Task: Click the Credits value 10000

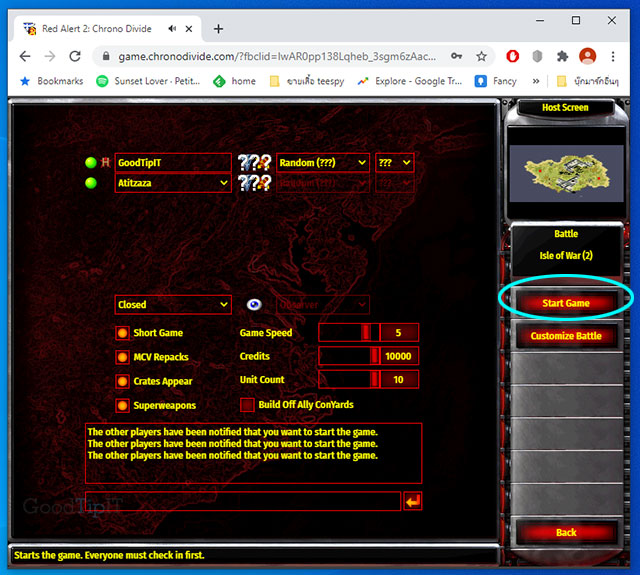Action: pos(399,356)
